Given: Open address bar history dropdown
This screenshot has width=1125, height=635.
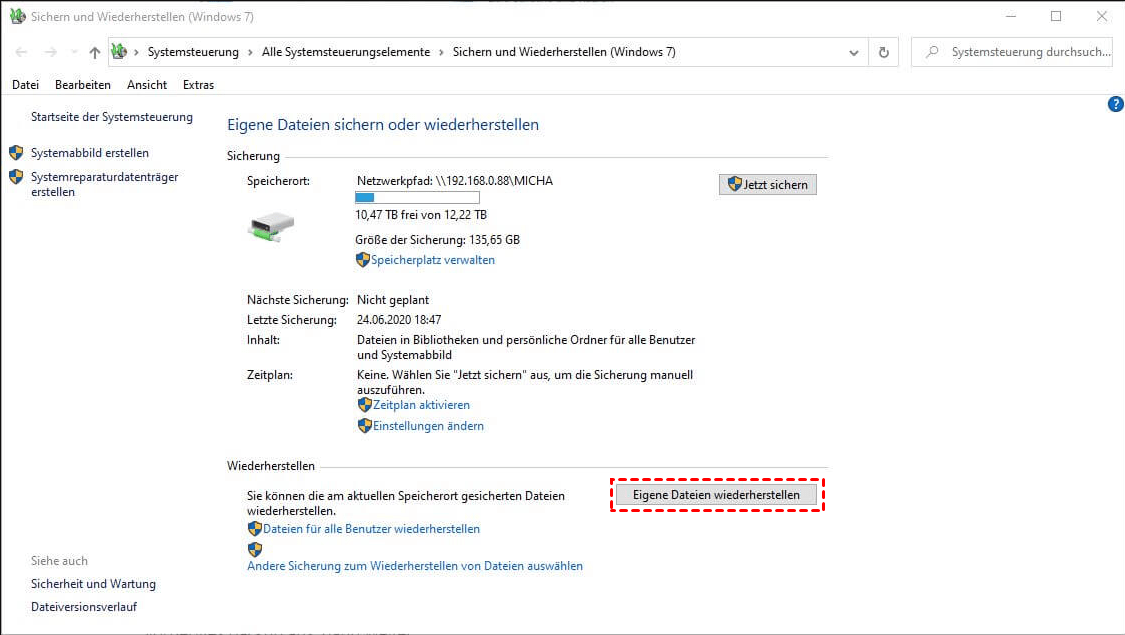Looking at the screenshot, I should pyautogui.click(x=854, y=52).
